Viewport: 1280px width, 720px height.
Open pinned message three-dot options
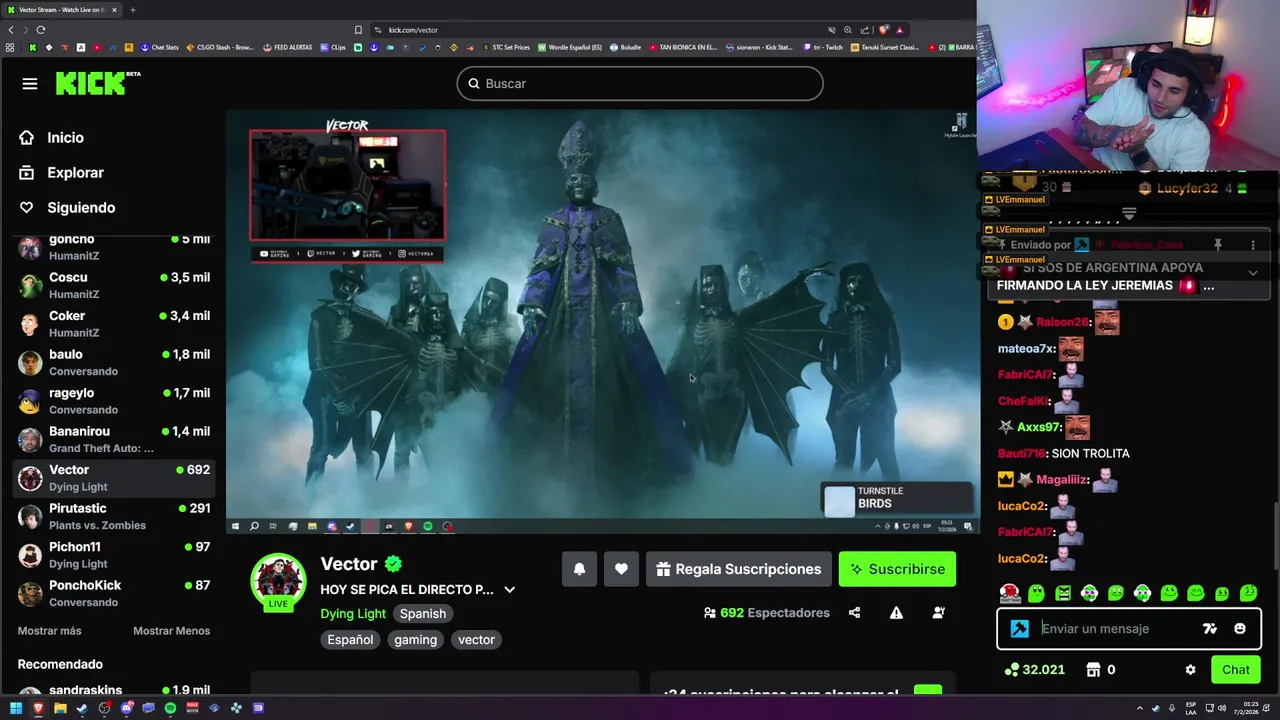[1252, 245]
